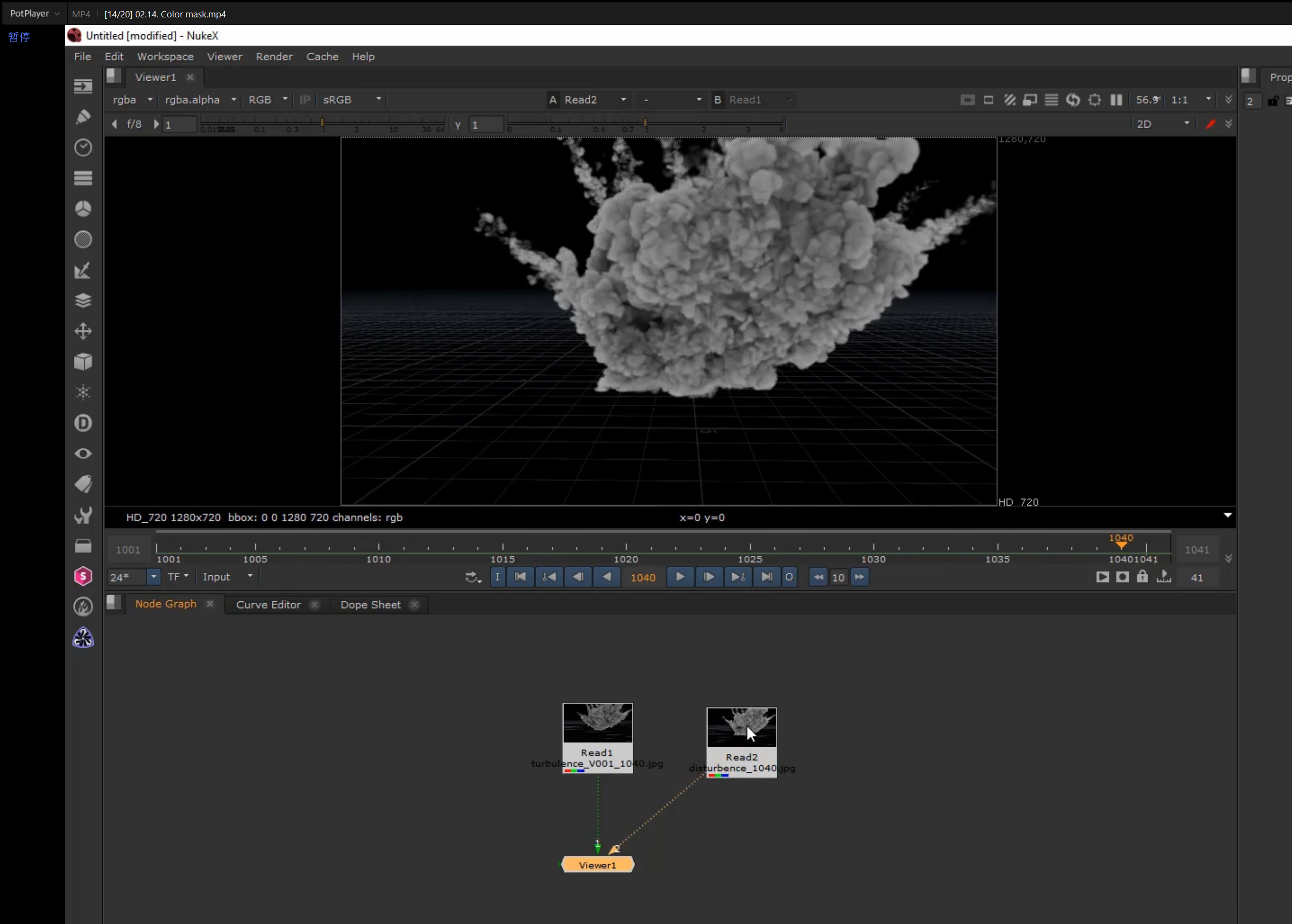Open the sRGB viewer process dropdown

point(352,100)
